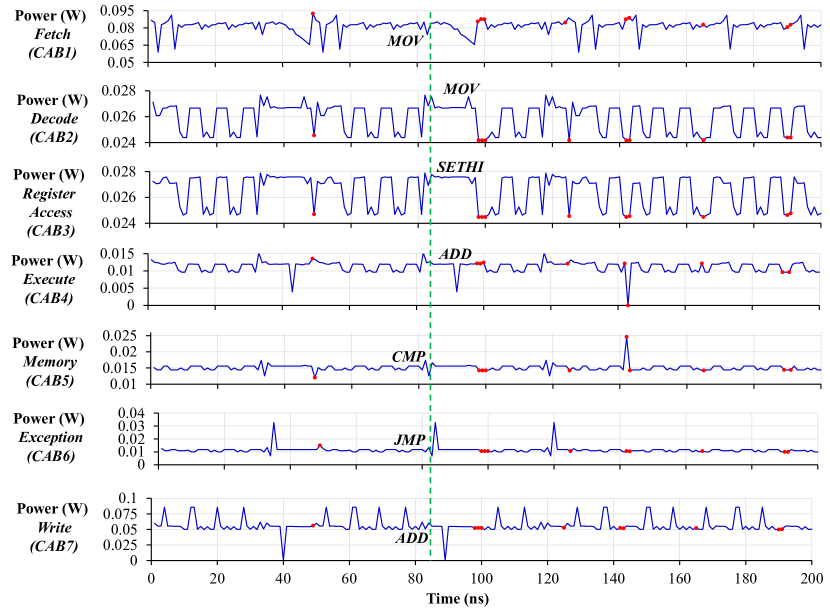Screen dimensions: 830x611
Task: Click the Execute stage label
Action: pos(49,279)
